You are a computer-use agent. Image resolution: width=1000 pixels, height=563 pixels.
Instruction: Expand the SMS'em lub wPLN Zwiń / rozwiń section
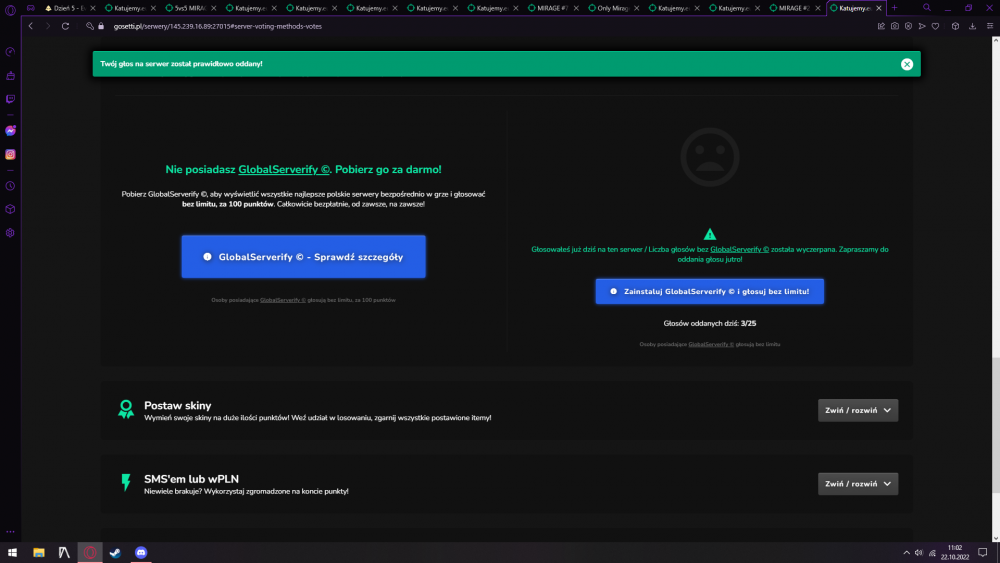coord(858,483)
